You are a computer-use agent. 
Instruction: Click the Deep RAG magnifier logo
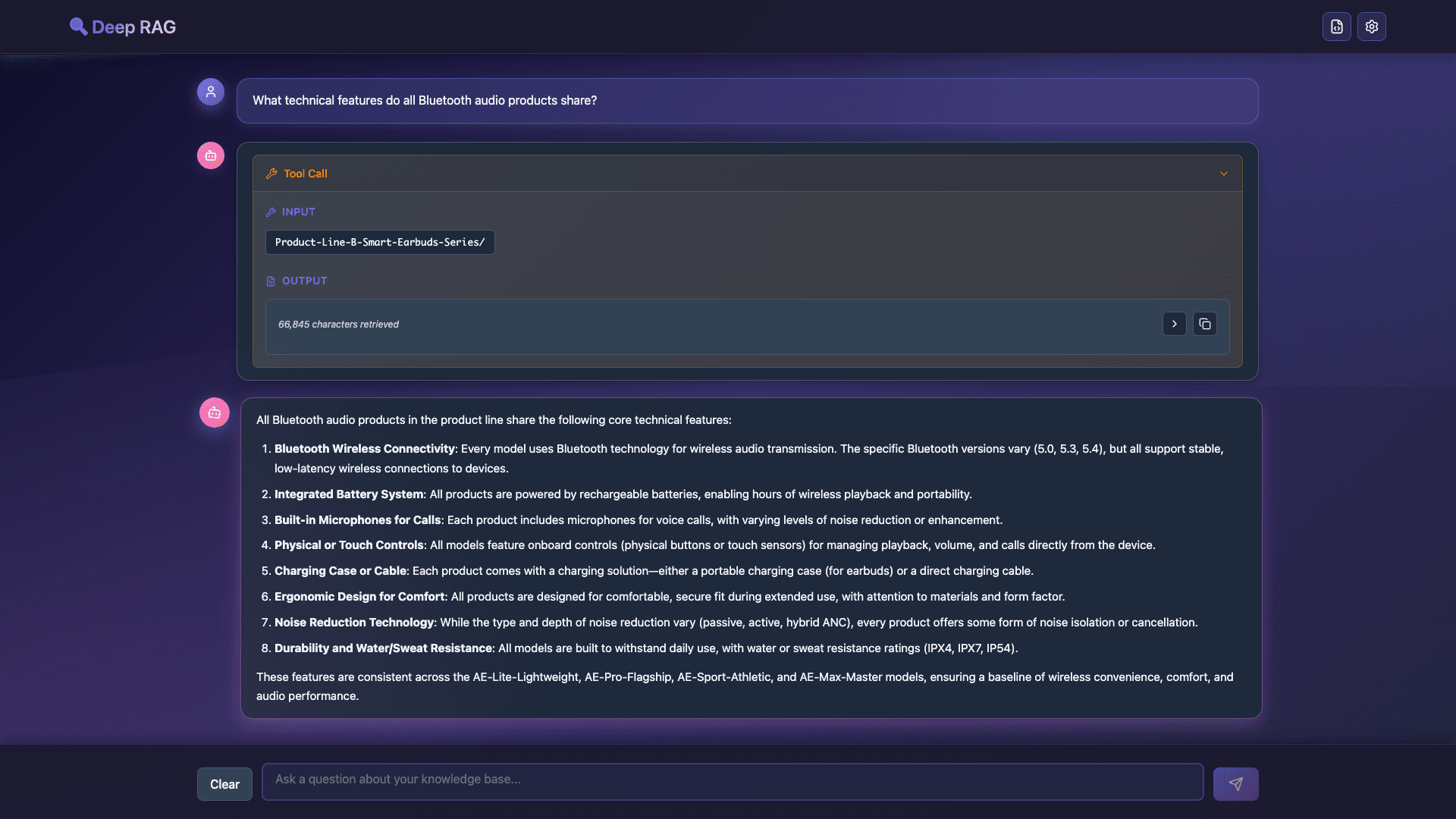click(x=78, y=27)
